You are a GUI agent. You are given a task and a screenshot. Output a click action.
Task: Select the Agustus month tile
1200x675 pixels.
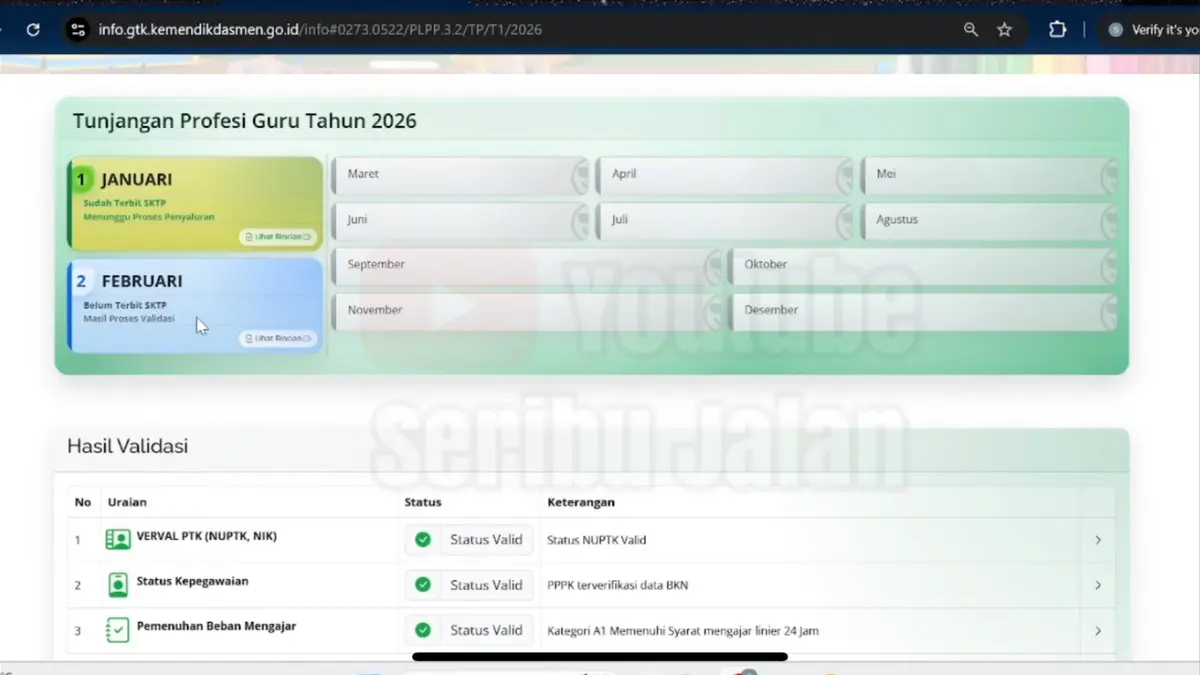point(989,221)
